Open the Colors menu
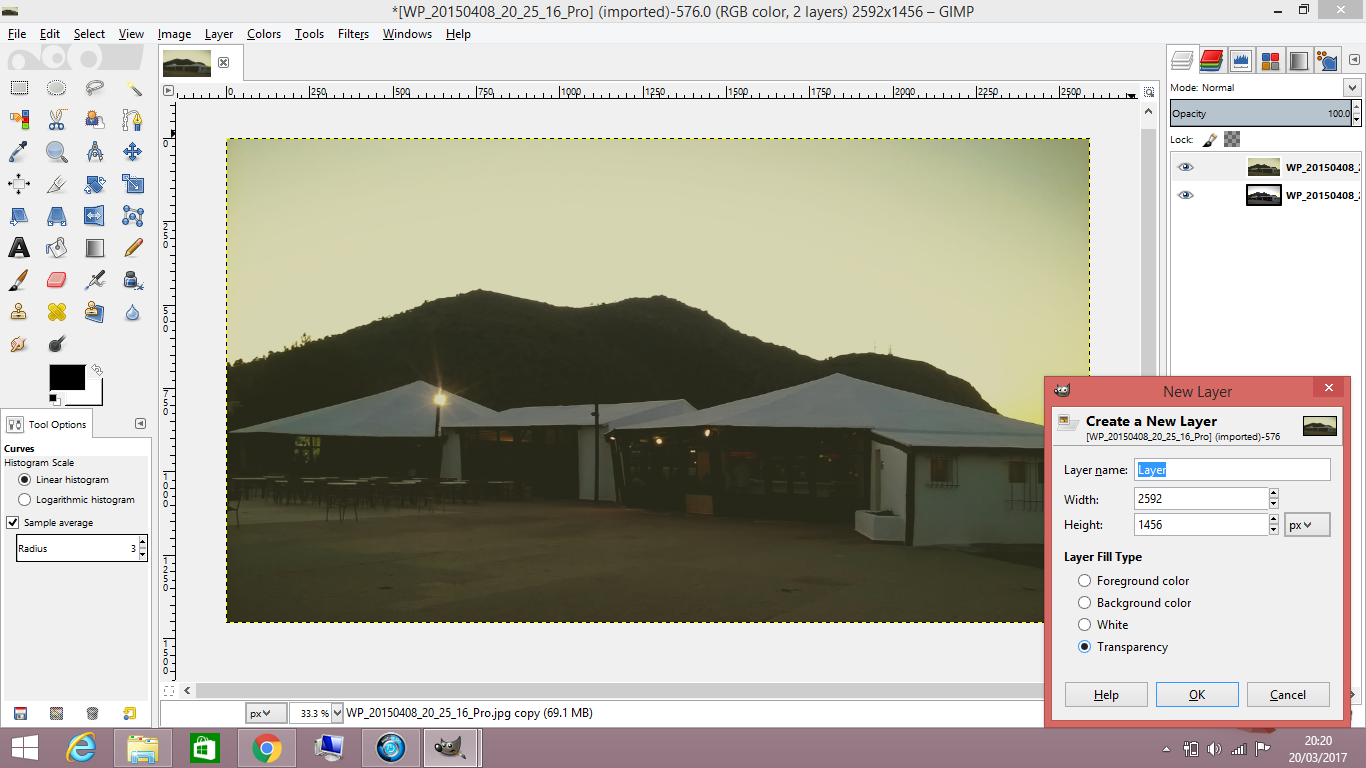1366x768 pixels. coord(263,33)
